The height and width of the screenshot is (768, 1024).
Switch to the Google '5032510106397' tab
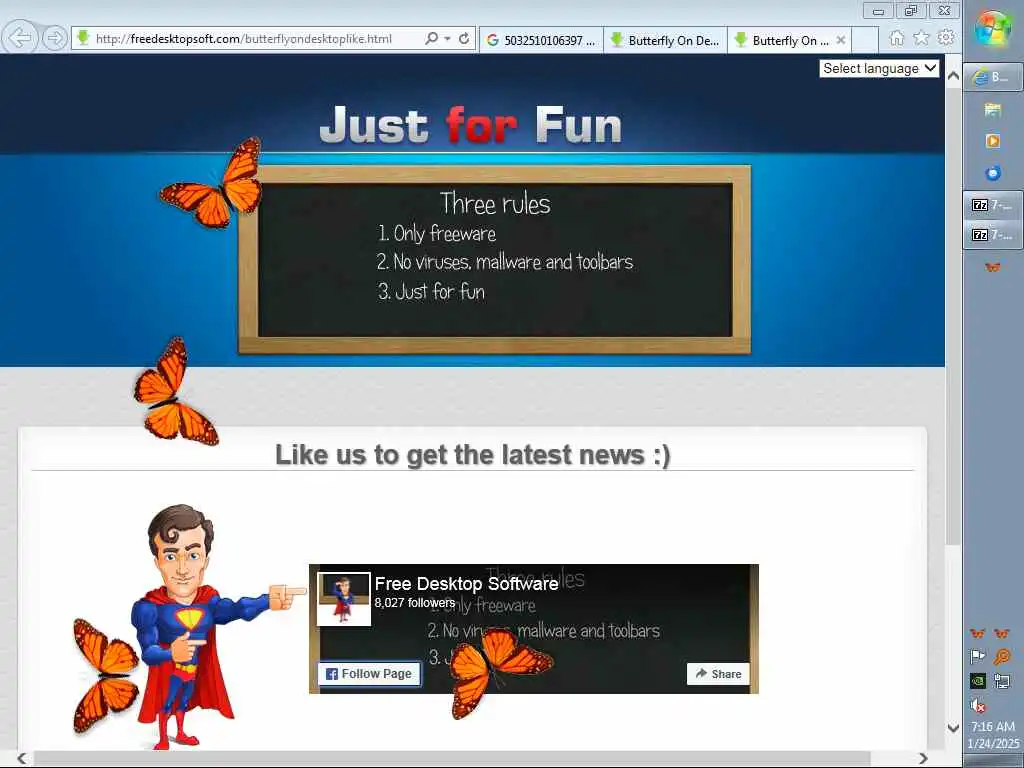(541, 40)
